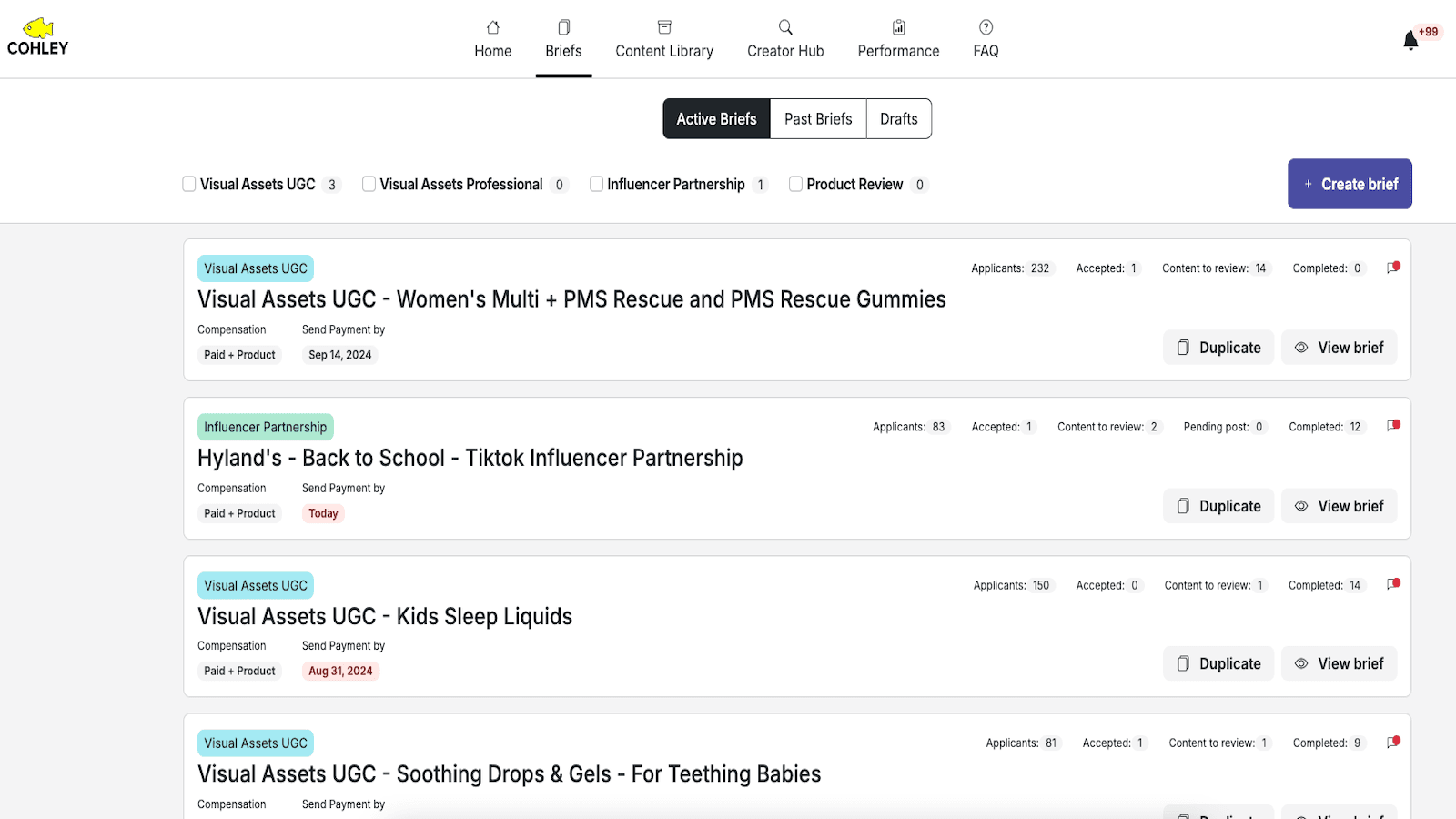Click the Cohley fish logo

pos(38,27)
